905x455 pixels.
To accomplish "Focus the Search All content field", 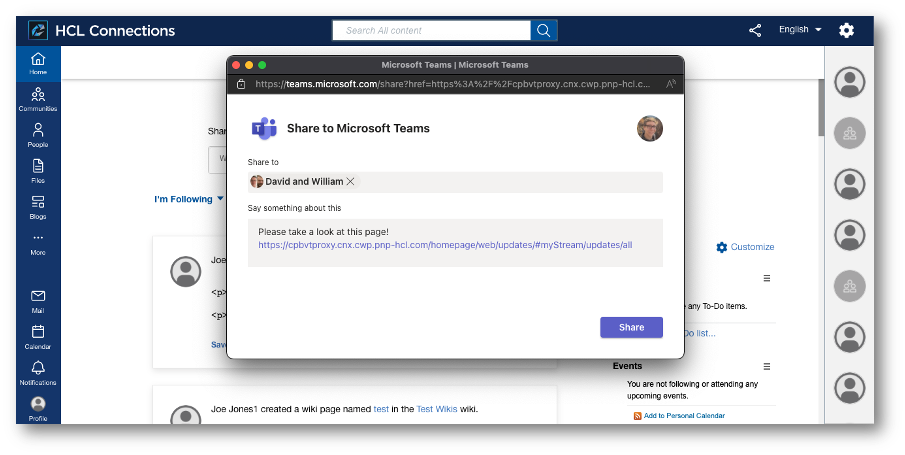I will 431,31.
